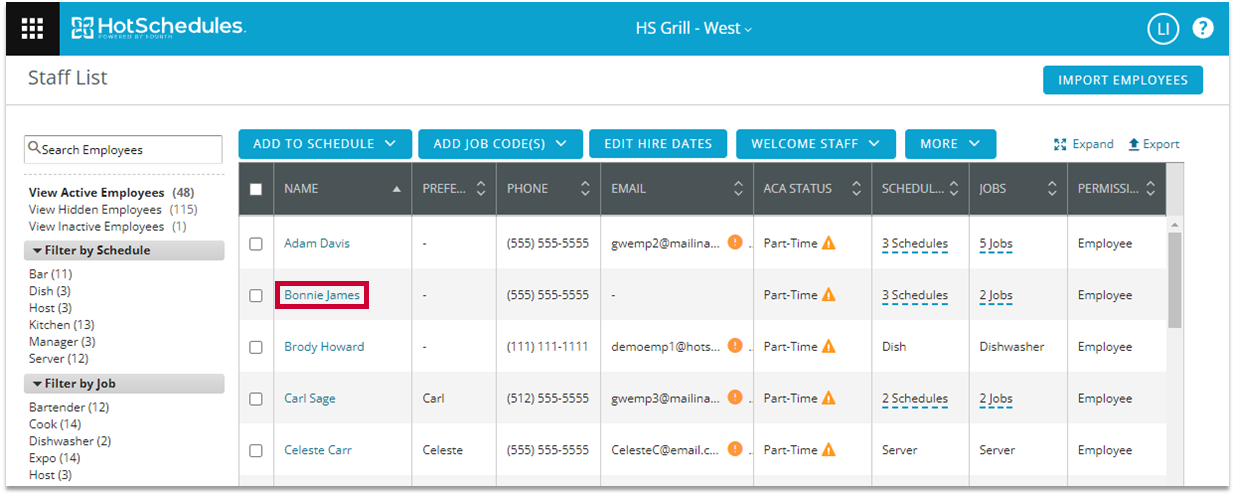Open the More dropdown
1235x496 pixels.
pos(950,144)
